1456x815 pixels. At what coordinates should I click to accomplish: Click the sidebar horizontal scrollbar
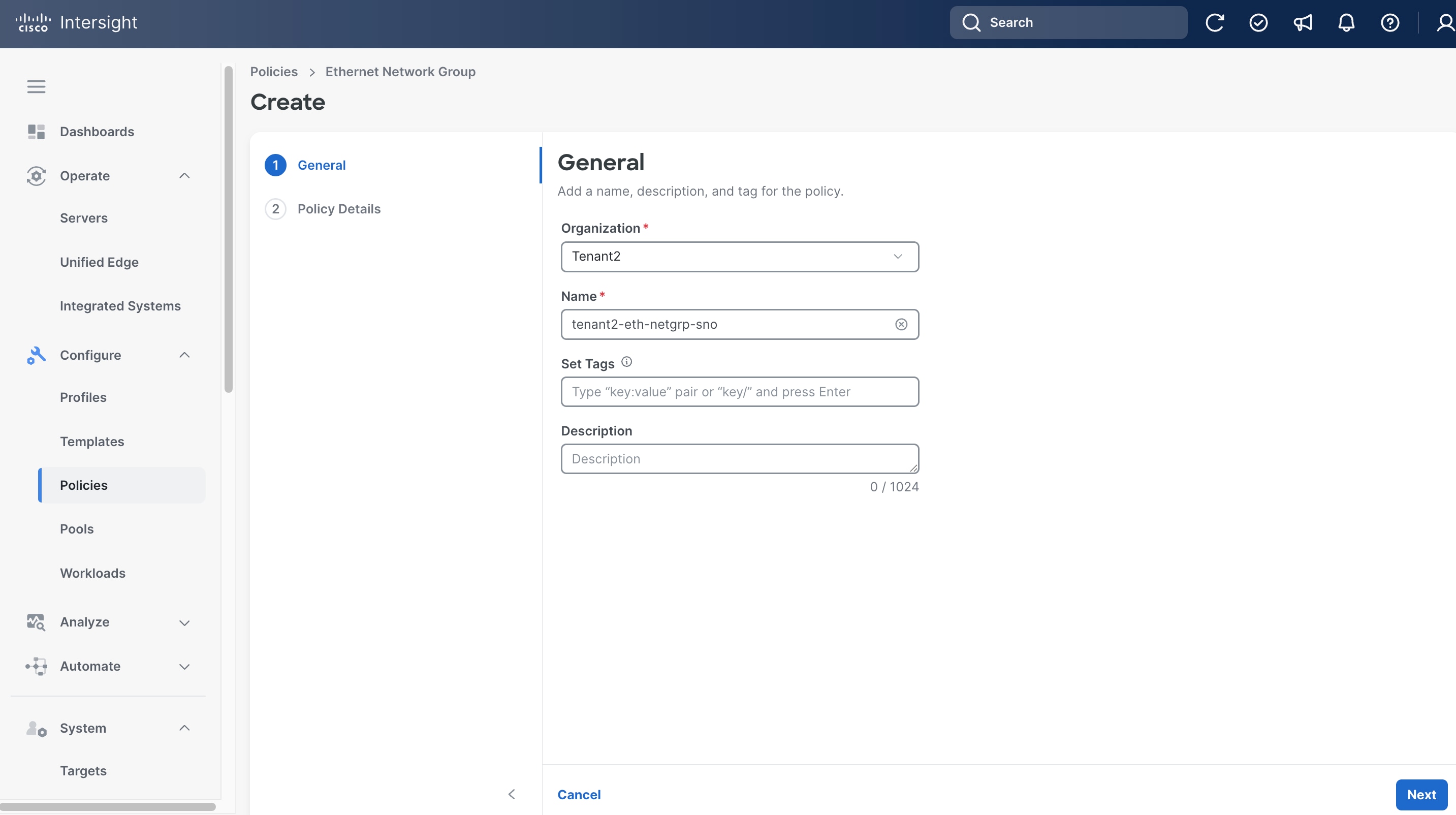pos(107,806)
